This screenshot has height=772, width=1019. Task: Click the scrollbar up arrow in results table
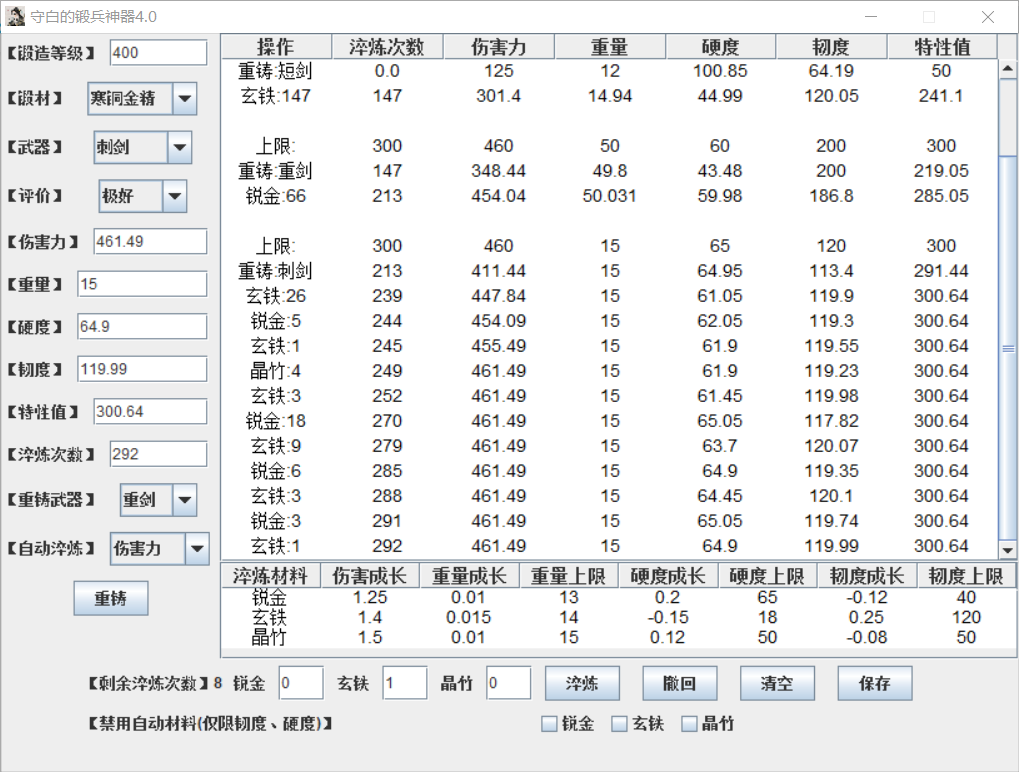coord(1007,69)
